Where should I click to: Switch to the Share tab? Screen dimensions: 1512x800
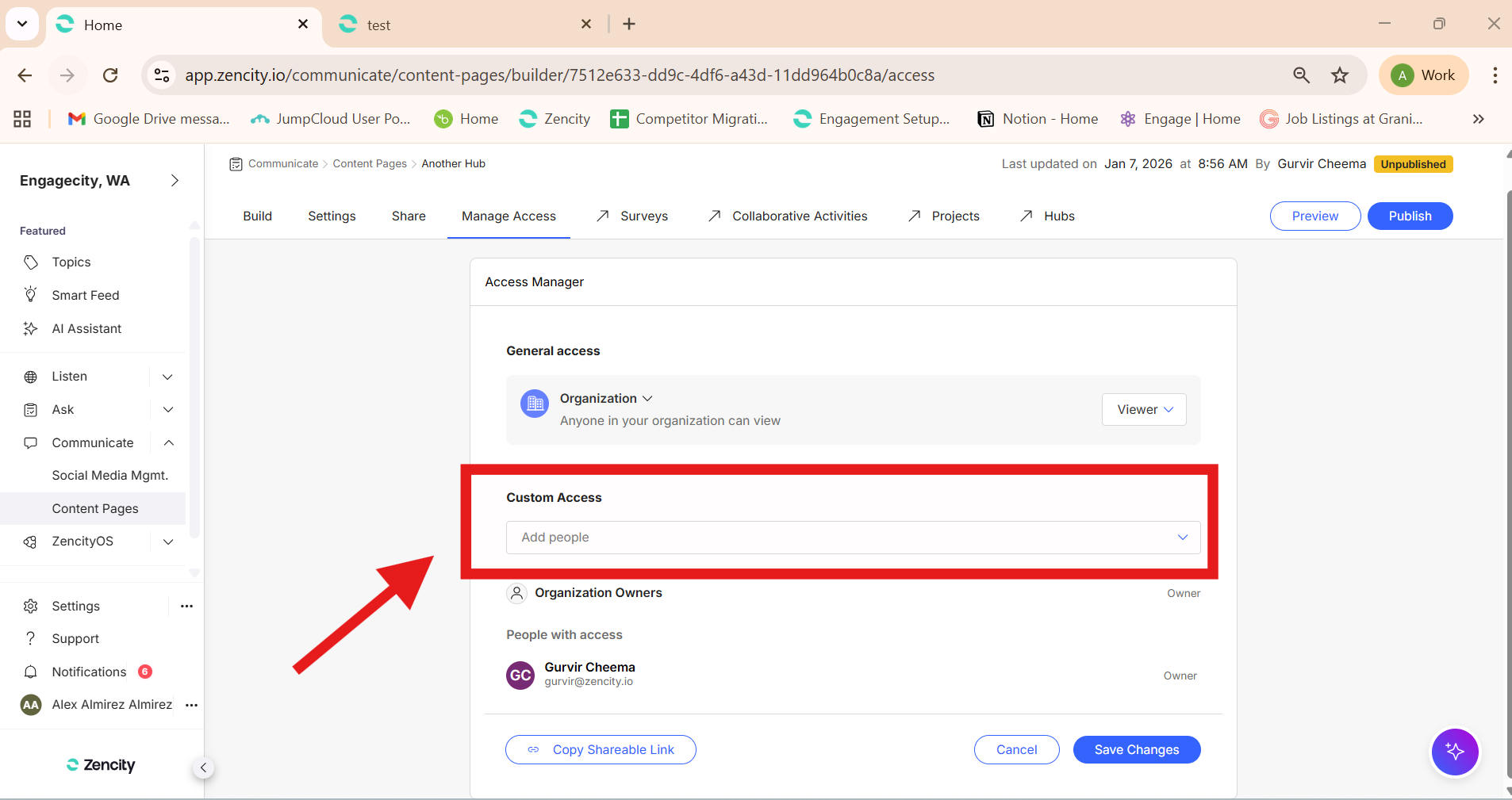pyautogui.click(x=409, y=216)
